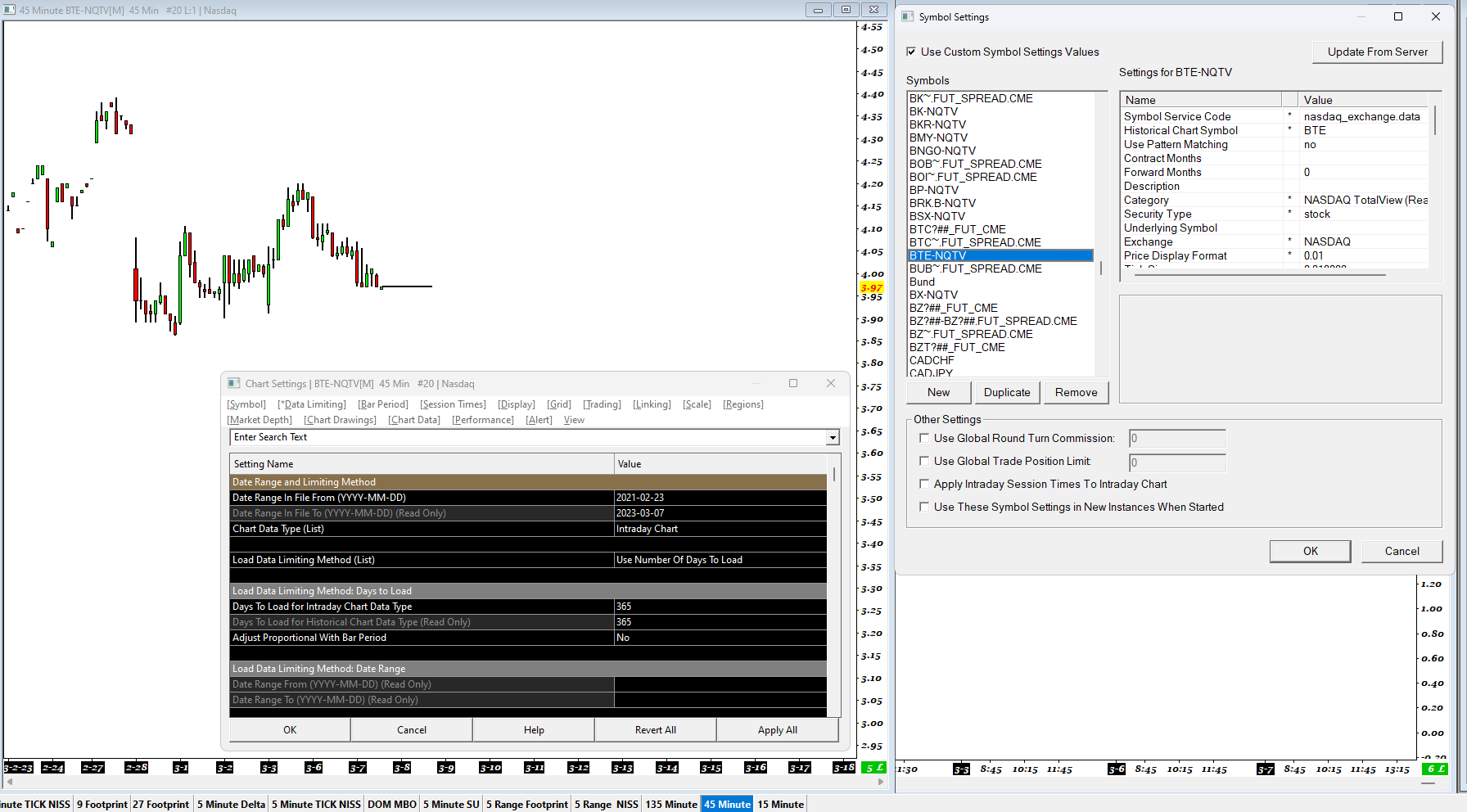
Task: Open the Grid settings tab
Action: [x=559, y=404]
